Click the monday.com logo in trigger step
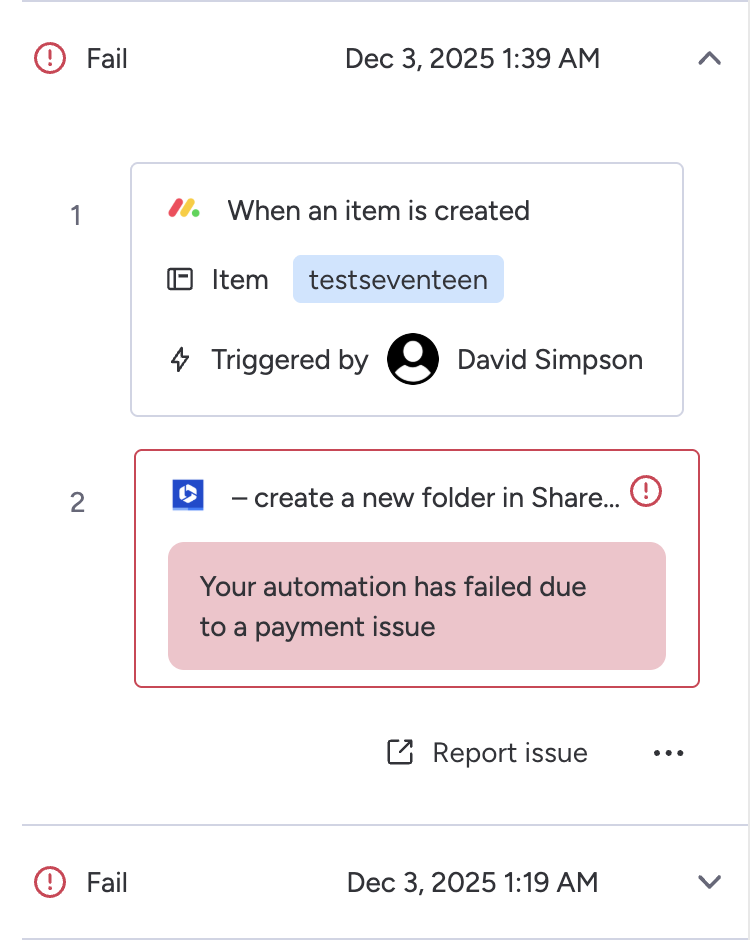This screenshot has width=750, height=940. point(184,210)
